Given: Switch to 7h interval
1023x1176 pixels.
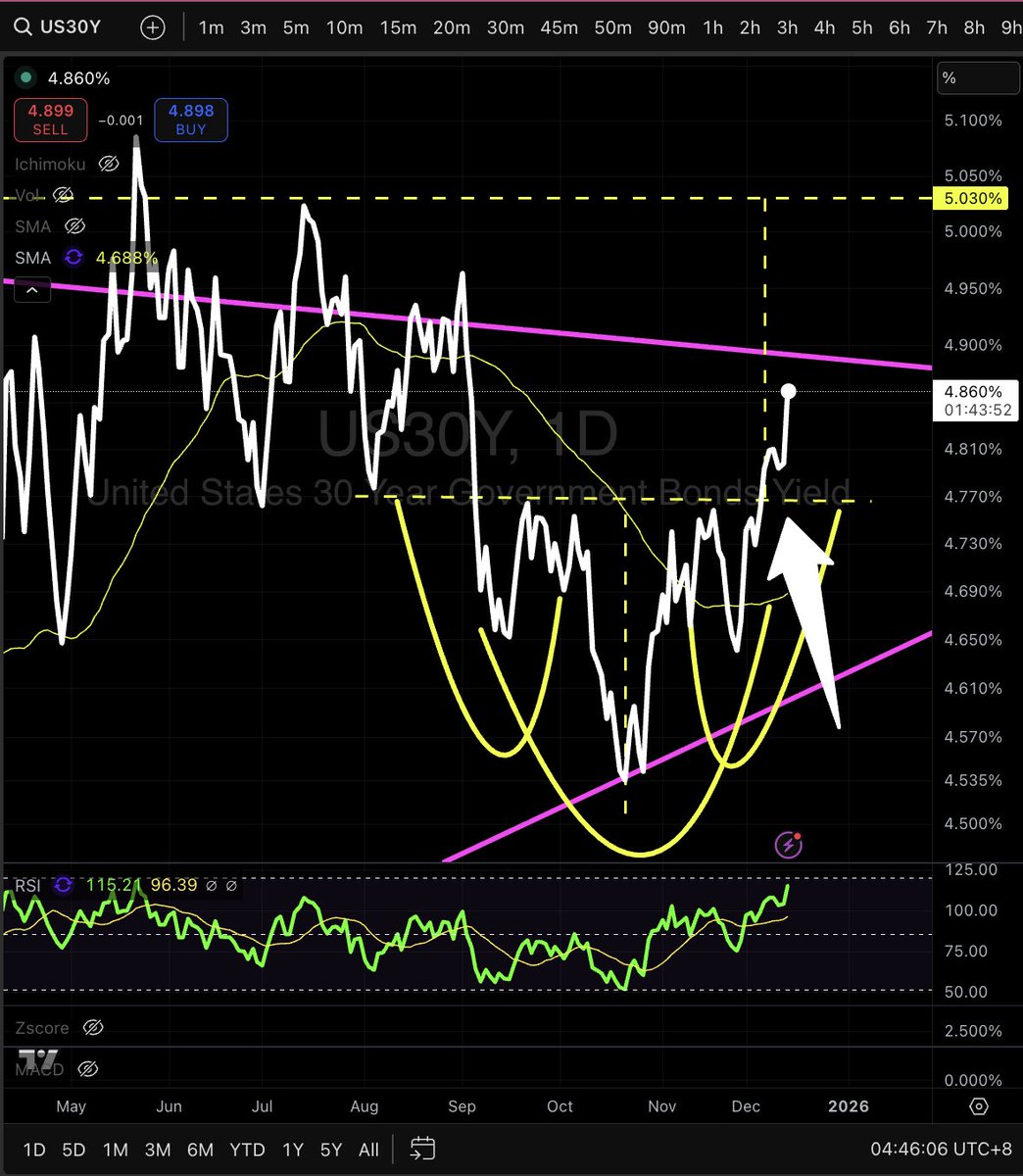Looking at the screenshot, I should [x=937, y=27].
